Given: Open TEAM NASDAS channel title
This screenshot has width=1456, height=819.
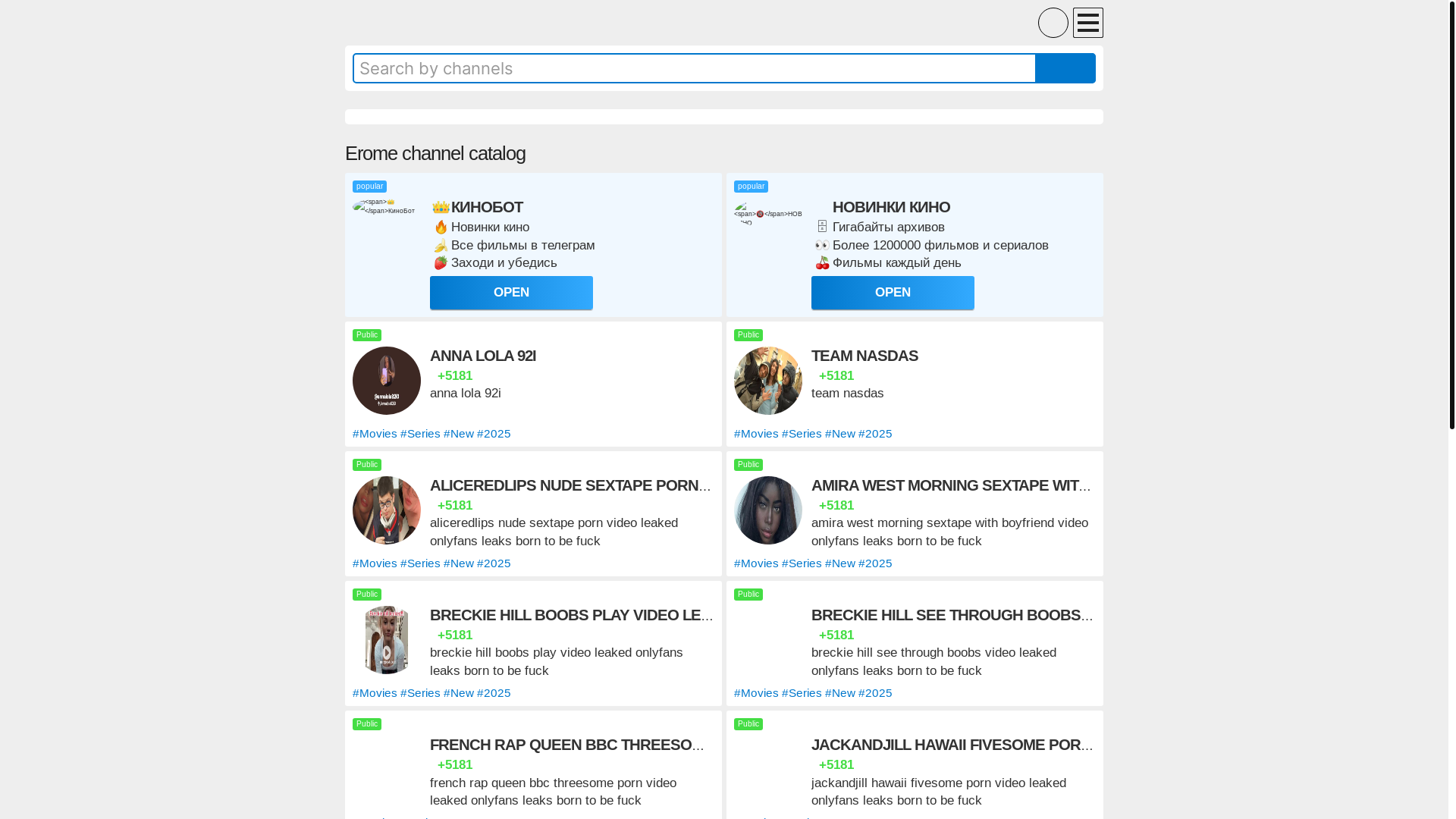Looking at the screenshot, I should tap(864, 356).
